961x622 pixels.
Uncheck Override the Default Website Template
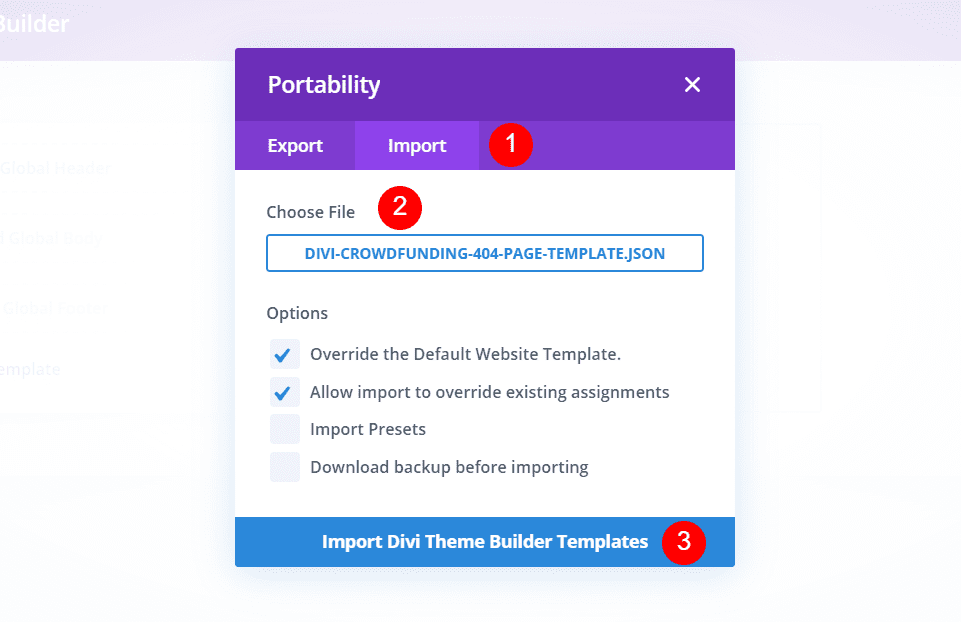[284, 354]
